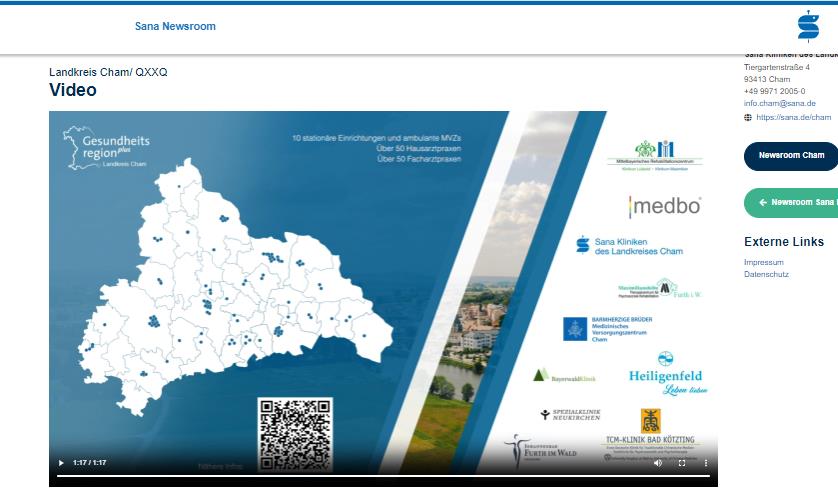Viewport: 838px width, 493px height.
Task: Go back via Newsroom Sana button
Action: 791,203
